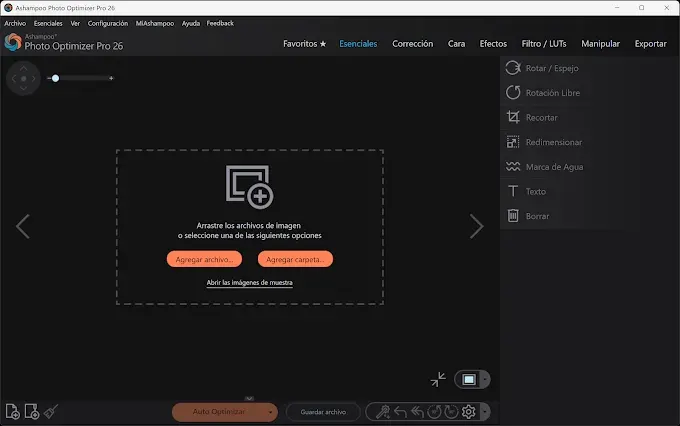Screen dimensions: 680x426
Task: Open the MiAshampoo menu
Action: point(155,23)
